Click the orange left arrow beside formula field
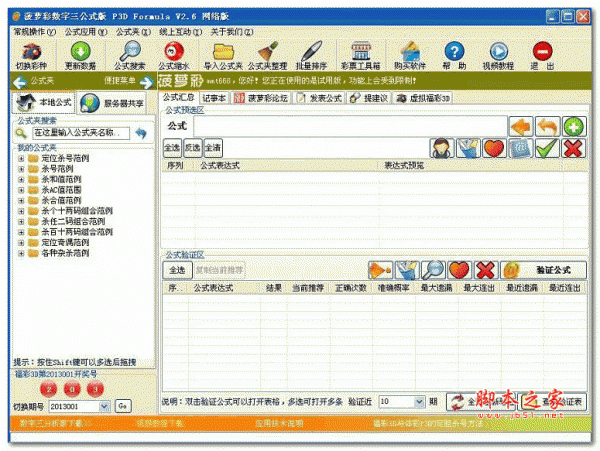Screen dimensions: 600x451 point(521,127)
